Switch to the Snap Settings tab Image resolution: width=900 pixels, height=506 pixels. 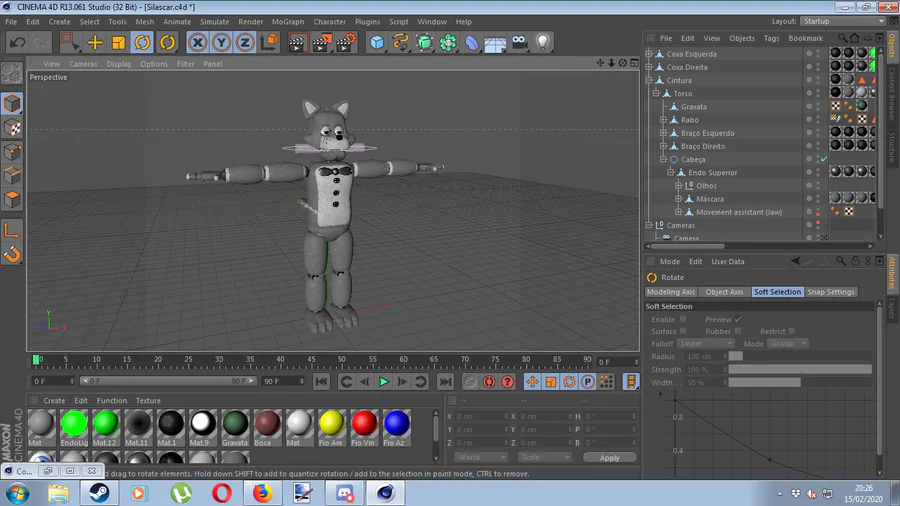pos(831,292)
